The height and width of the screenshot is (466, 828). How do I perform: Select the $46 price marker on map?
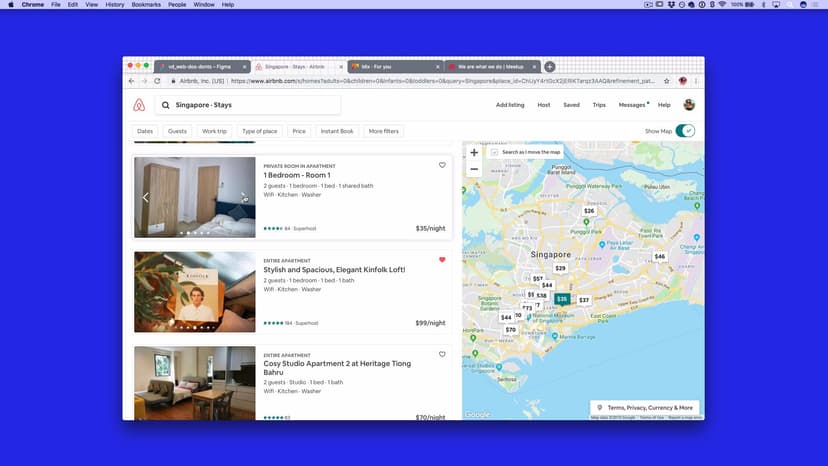(659, 257)
